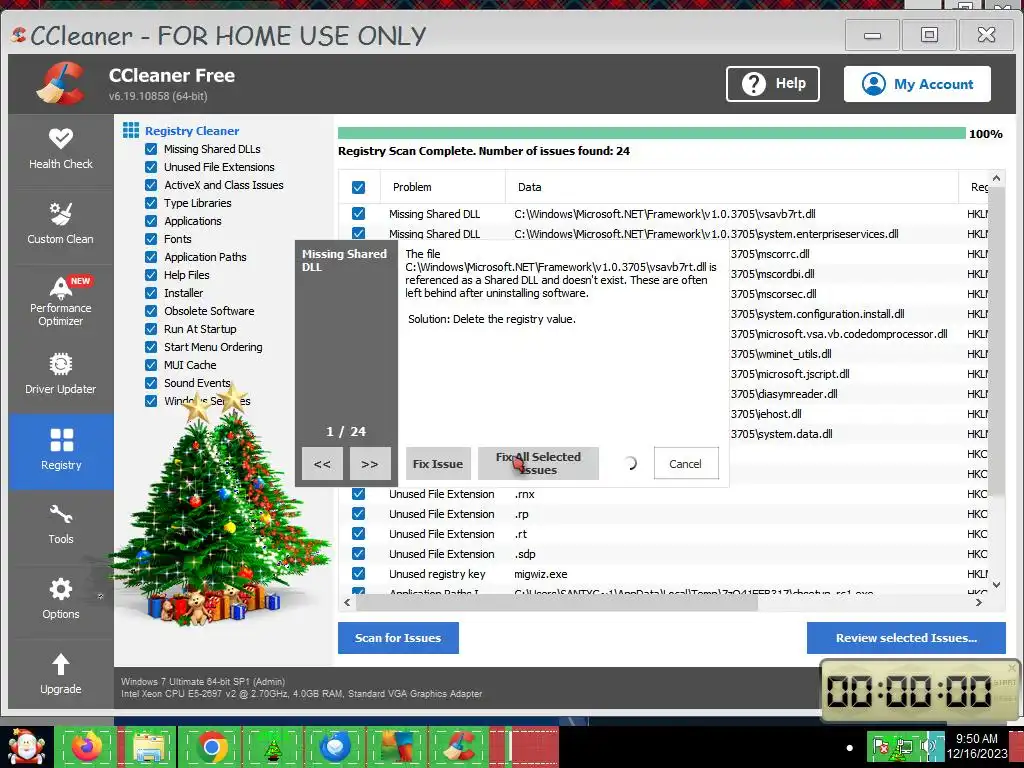Open the Options gear section
Screen dimensions: 1024x768
[61, 600]
